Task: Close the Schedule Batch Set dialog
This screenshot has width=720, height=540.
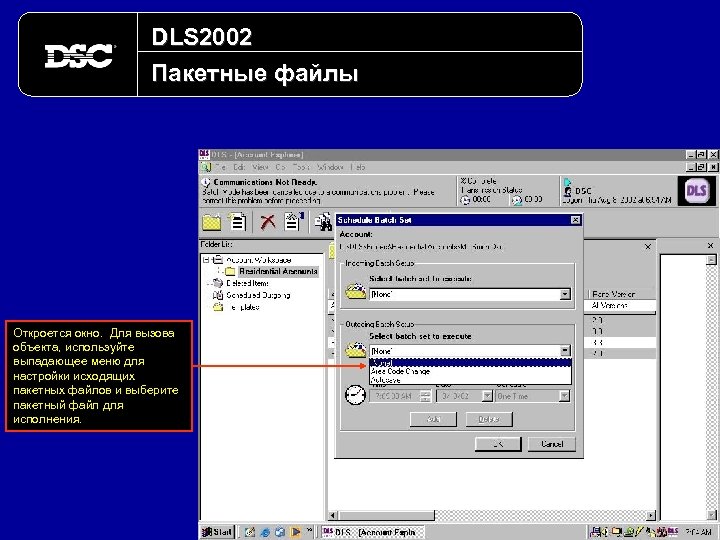Action: (x=575, y=220)
